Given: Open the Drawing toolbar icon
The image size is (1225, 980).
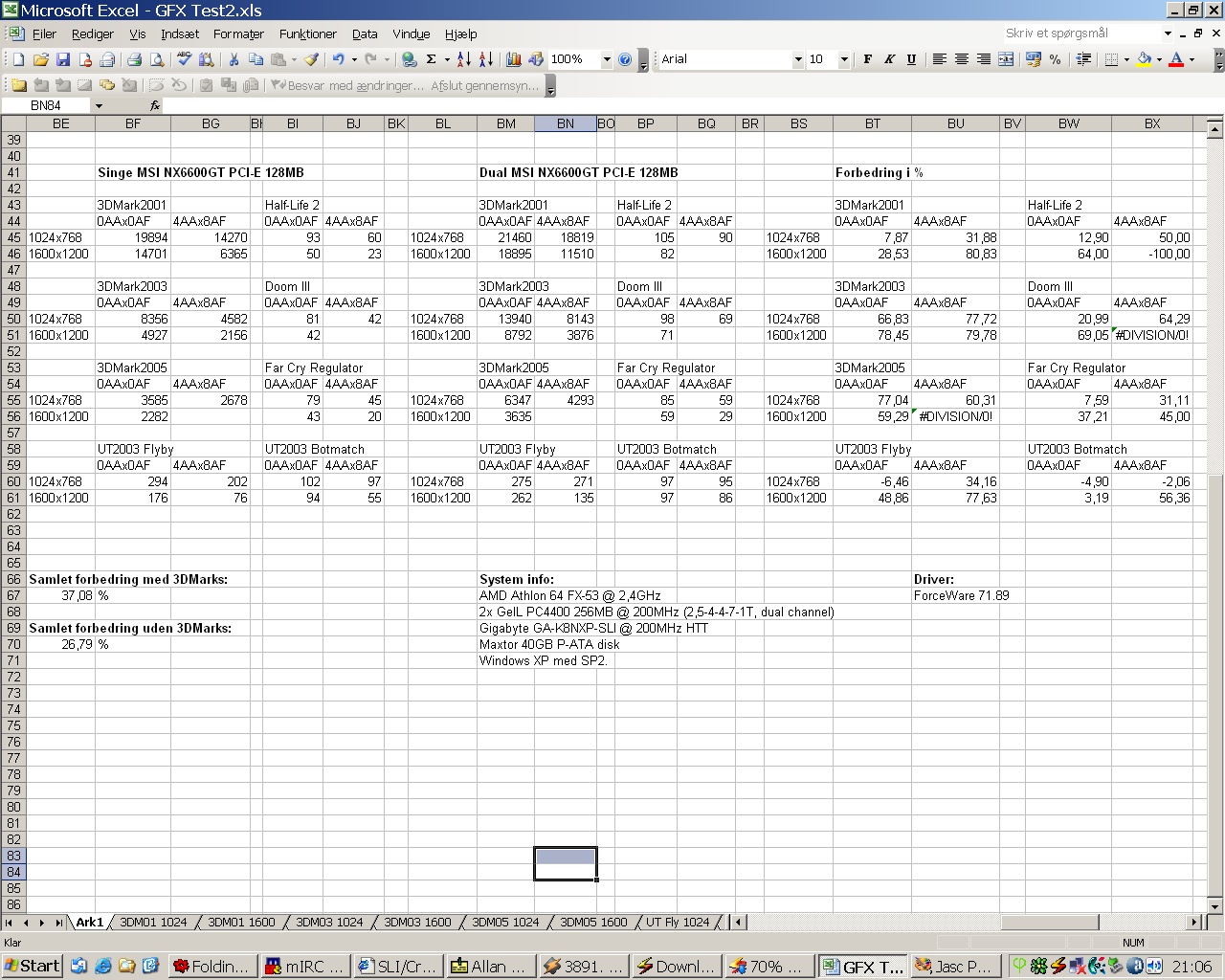Looking at the screenshot, I should [x=536, y=59].
